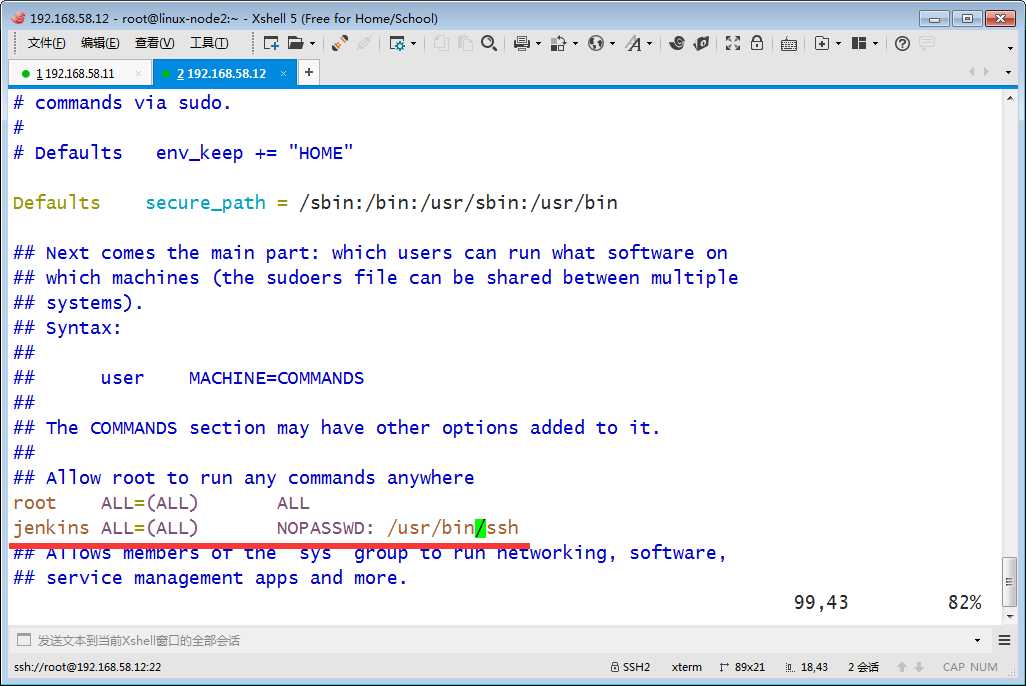Viewport: 1026px width, 686px height.
Task: Close the 192.168.58.11 tab
Action: click(x=138, y=73)
